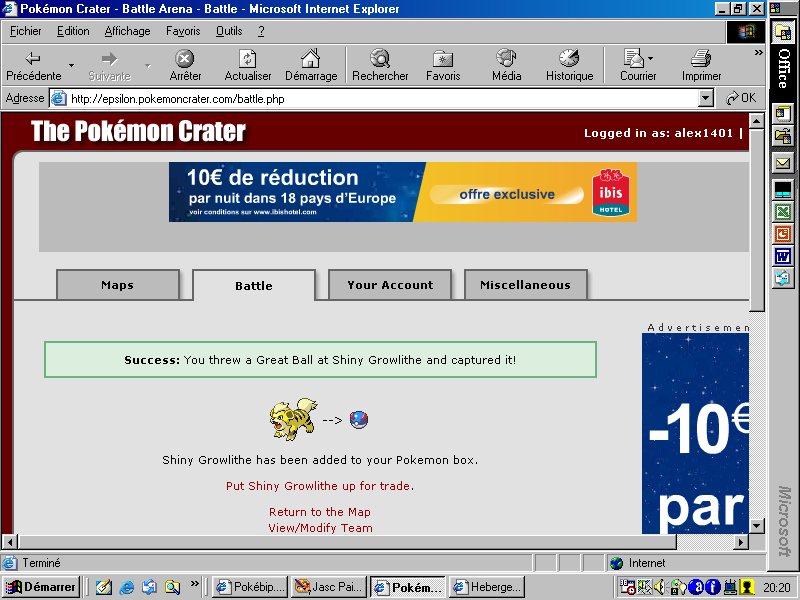Open the address bar URL dropdown

[x=706, y=98]
